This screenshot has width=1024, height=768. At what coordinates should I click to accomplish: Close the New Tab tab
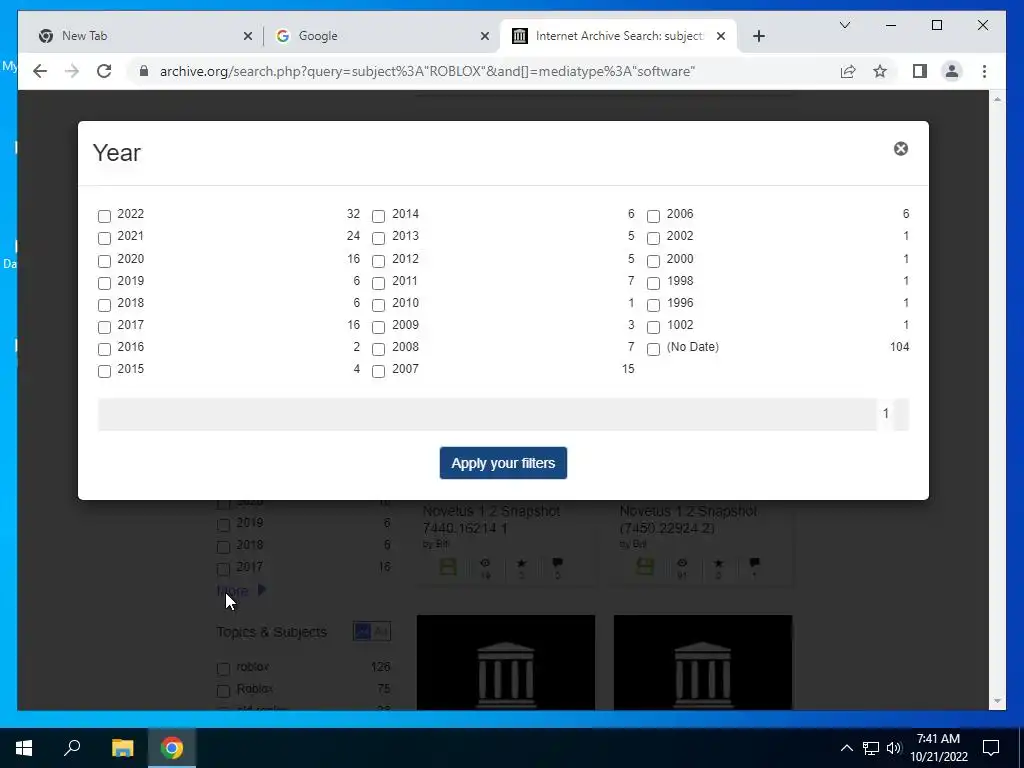coord(248,36)
